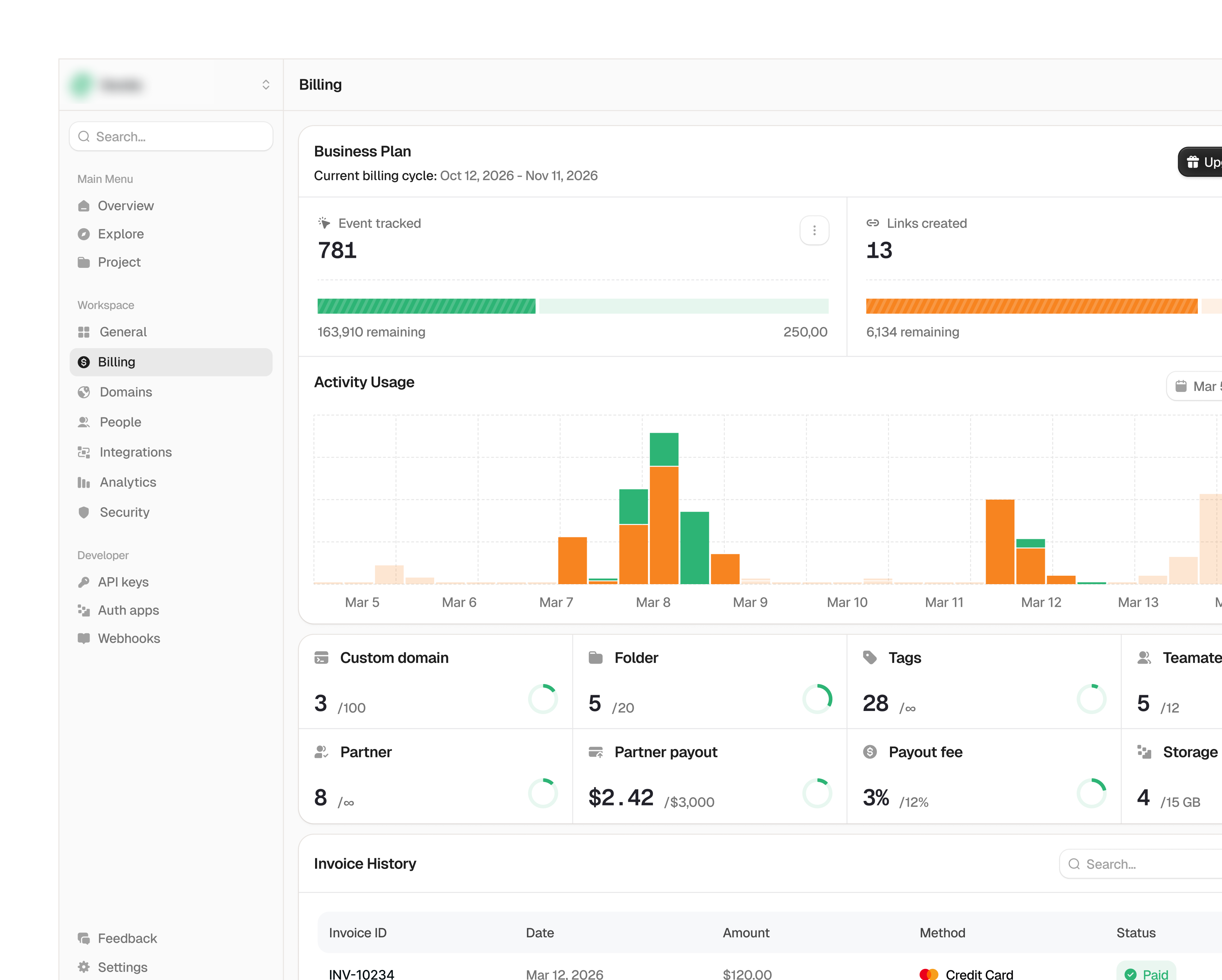Open the Security shield icon
The width and height of the screenshot is (1222, 980).
pyautogui.click(x=84, y=512)
